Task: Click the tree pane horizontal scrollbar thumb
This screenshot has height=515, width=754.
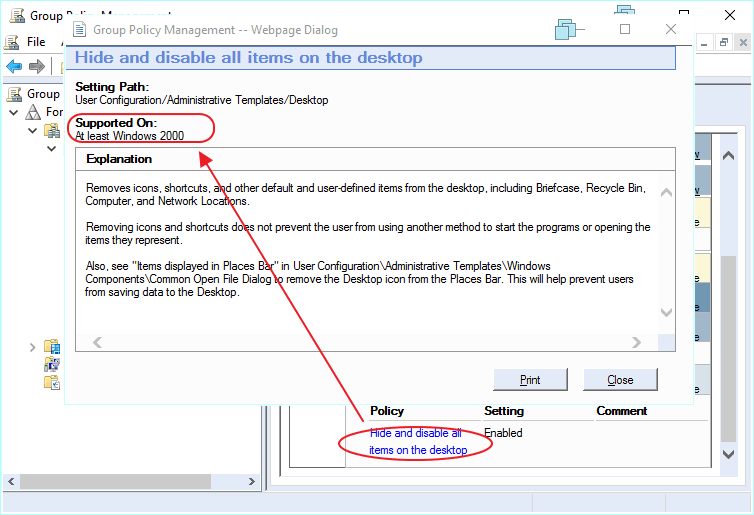Action: 115,481
